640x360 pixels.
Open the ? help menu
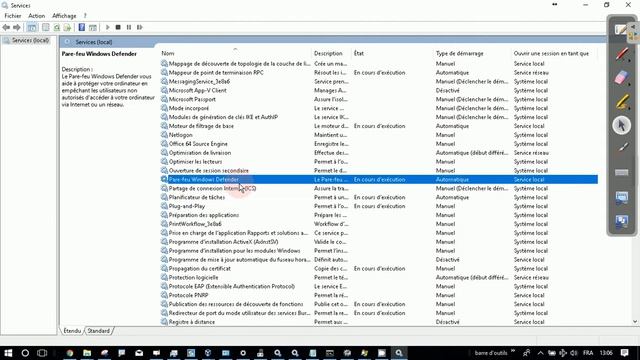(85, 16)
